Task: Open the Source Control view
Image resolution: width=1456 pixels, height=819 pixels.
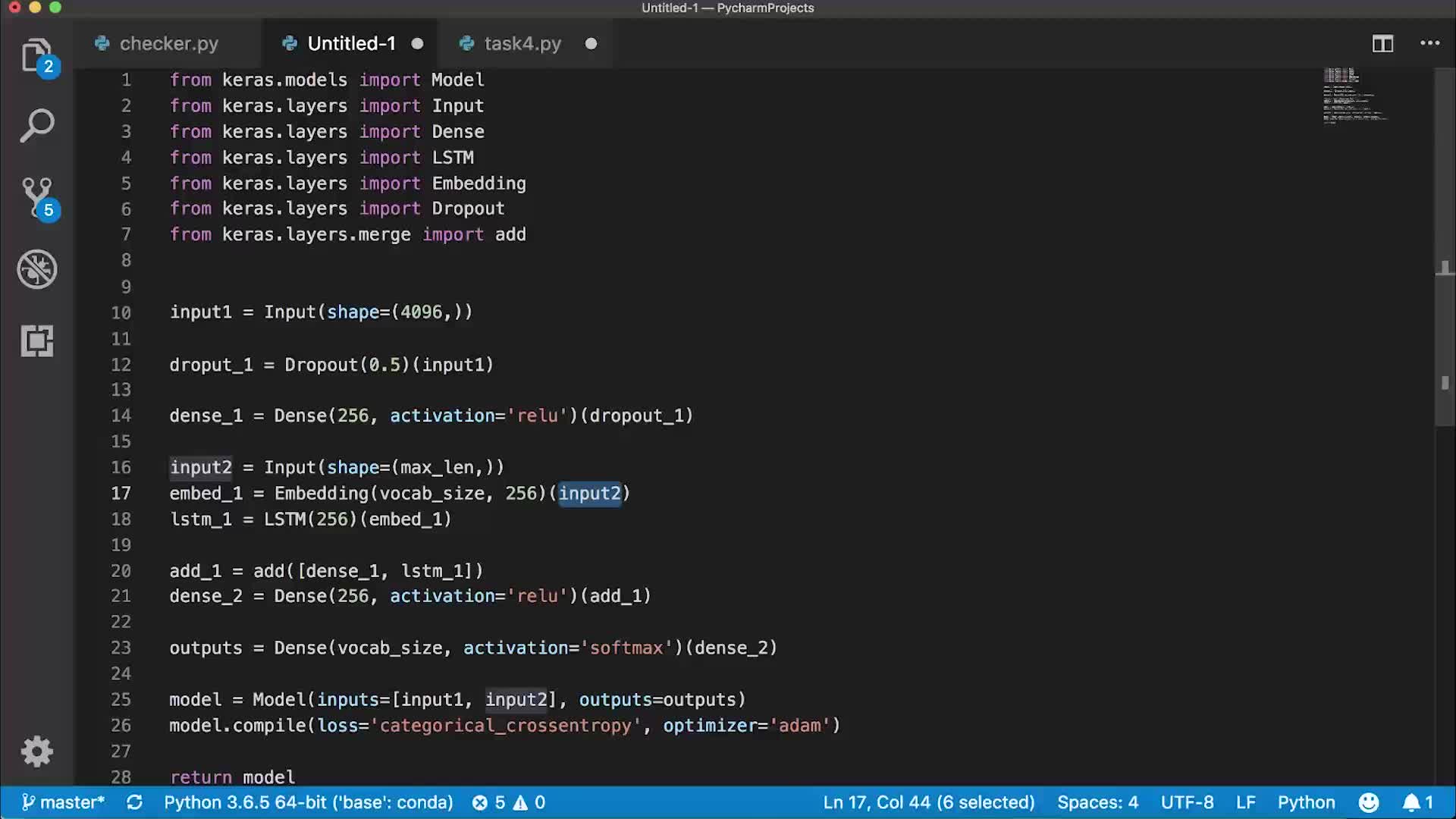Action: pos(37,198)
